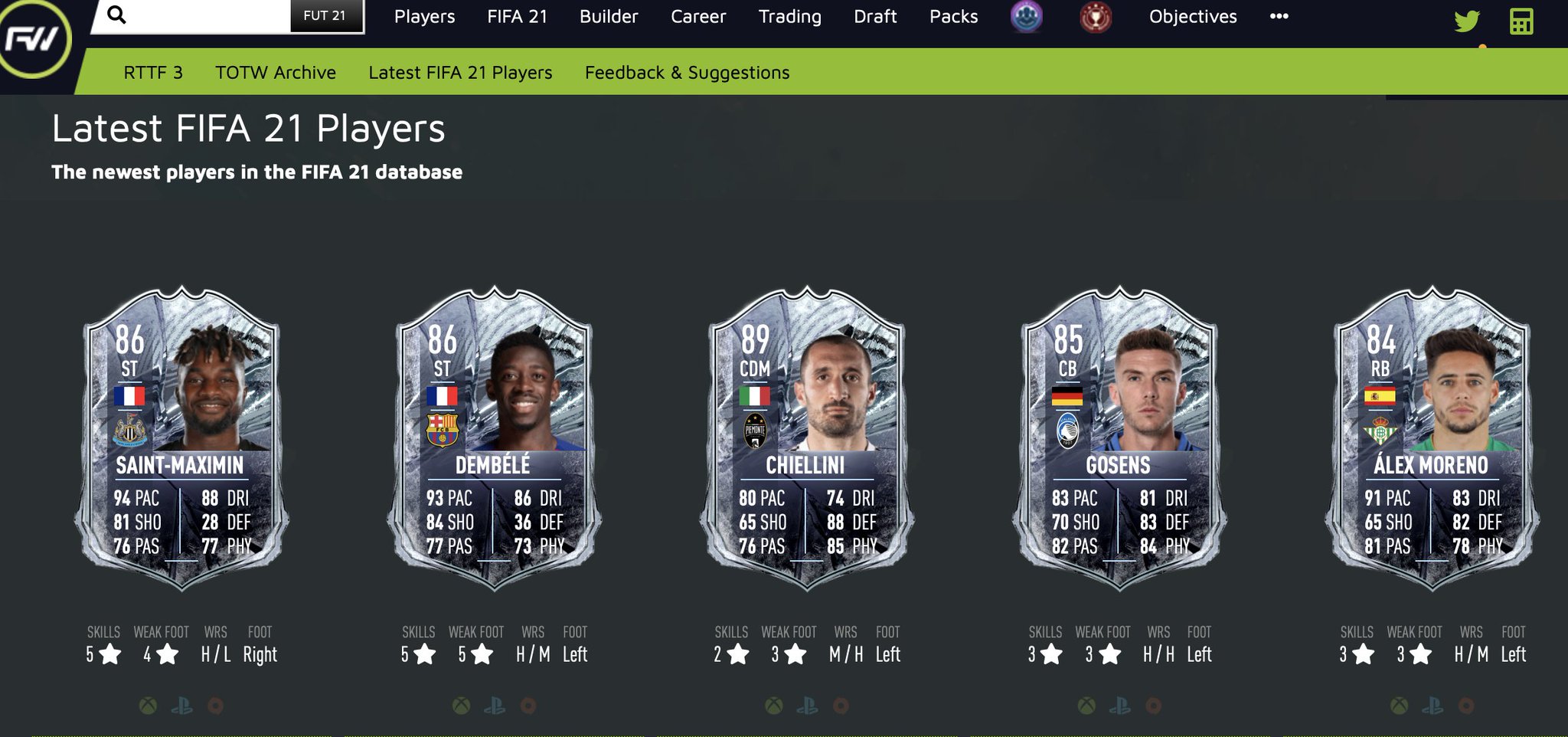Select Xbox icon under Saint-Maximin card

tap(149, 706)
